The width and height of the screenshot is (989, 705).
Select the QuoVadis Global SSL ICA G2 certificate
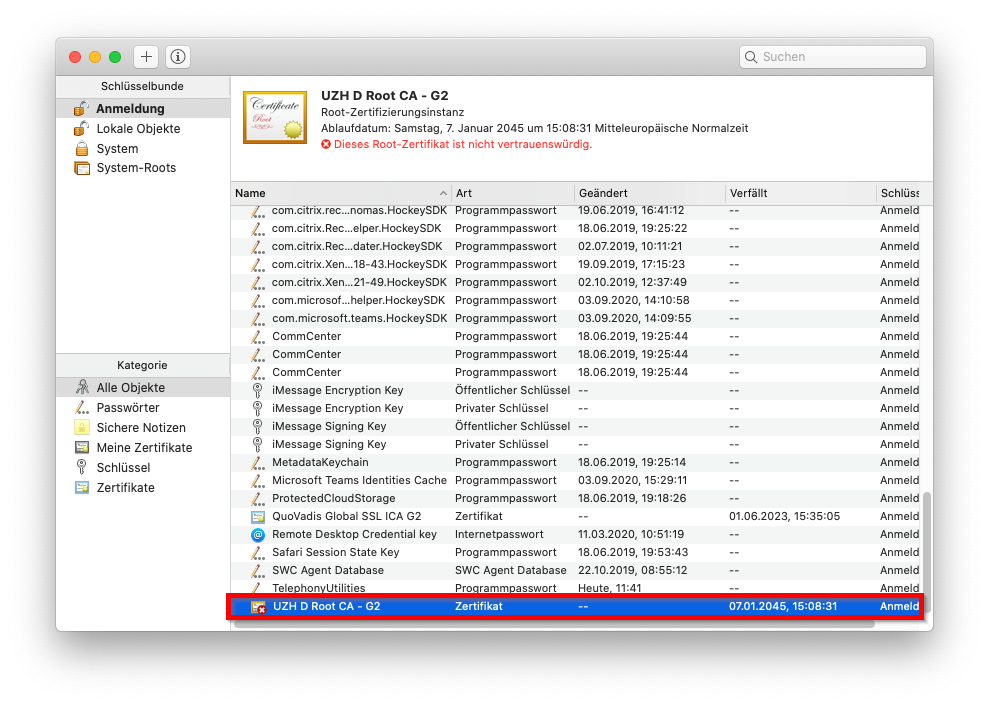click(x=346, y=516)
